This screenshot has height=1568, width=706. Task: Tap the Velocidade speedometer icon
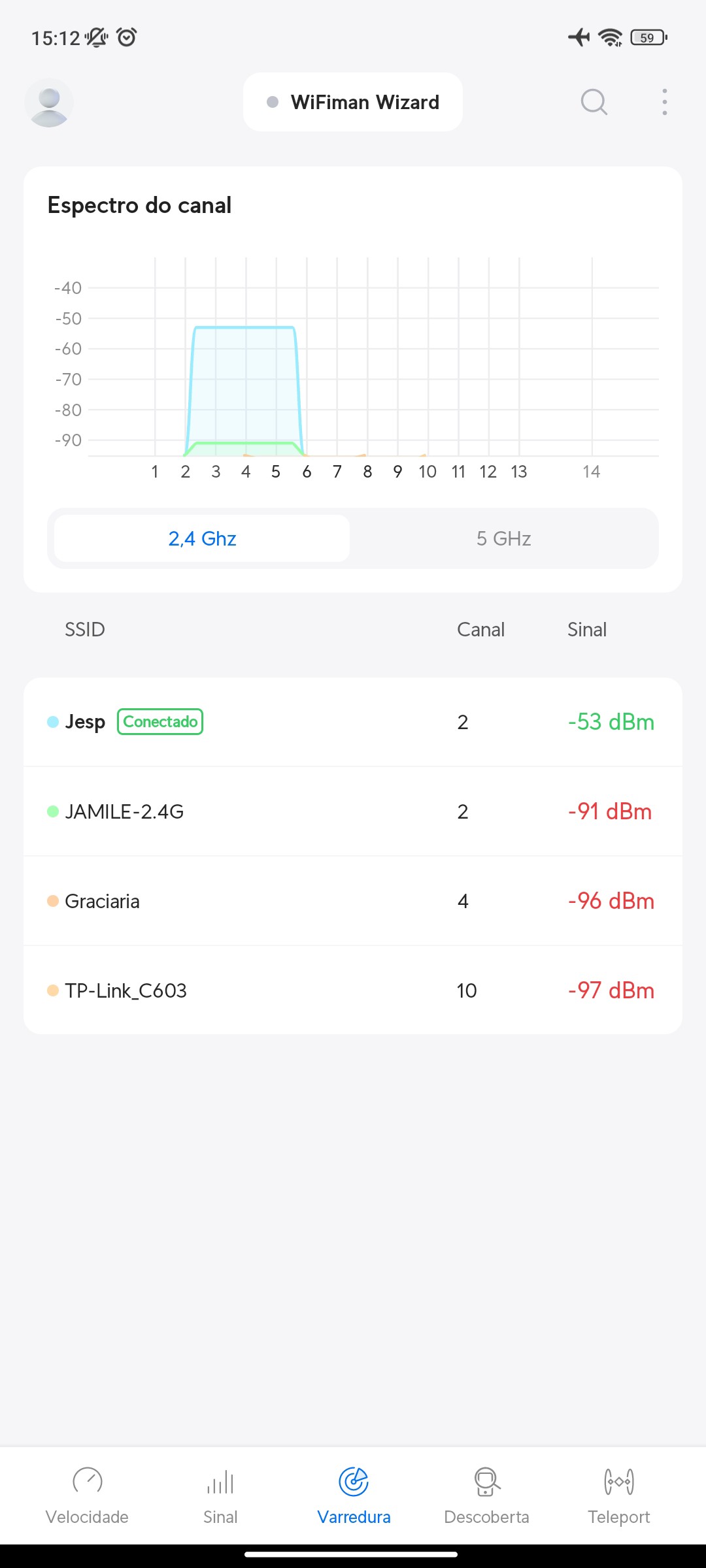click(87, 1481)
